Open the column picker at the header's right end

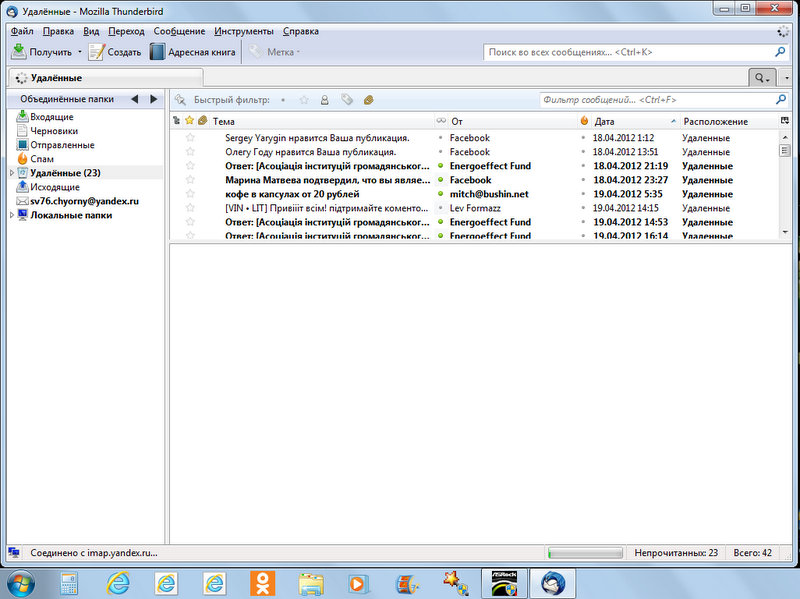click(785, 121)
